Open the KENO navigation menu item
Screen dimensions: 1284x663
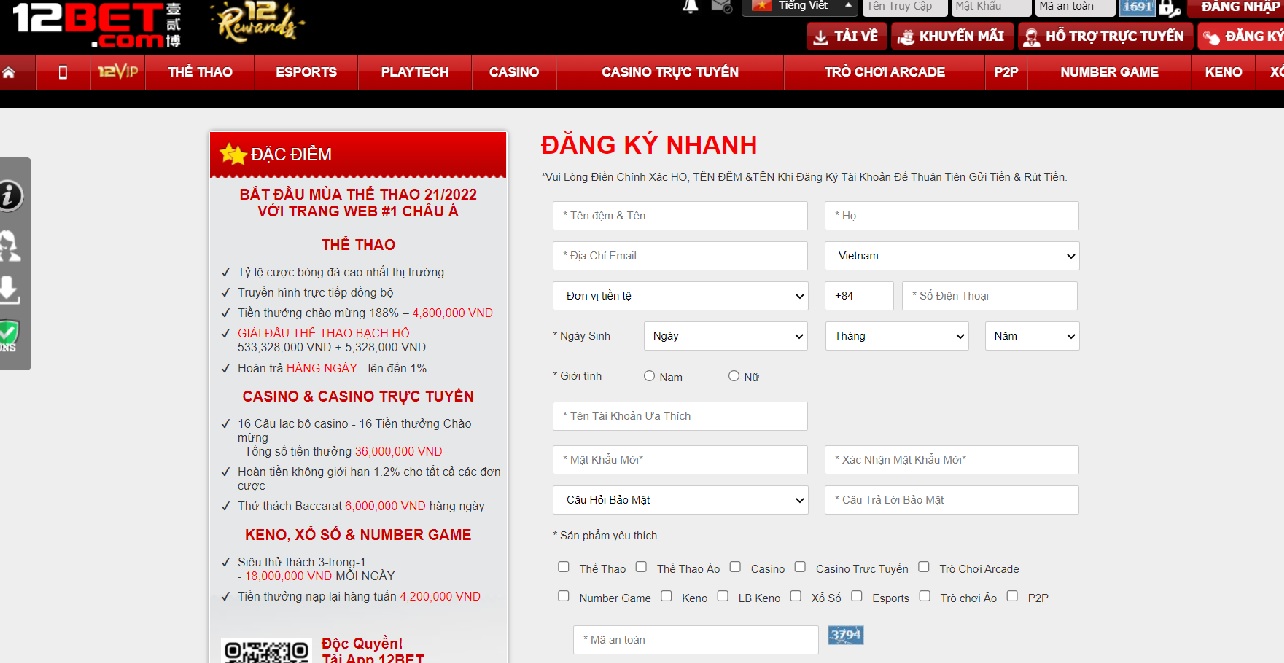tap(1224, 72)
